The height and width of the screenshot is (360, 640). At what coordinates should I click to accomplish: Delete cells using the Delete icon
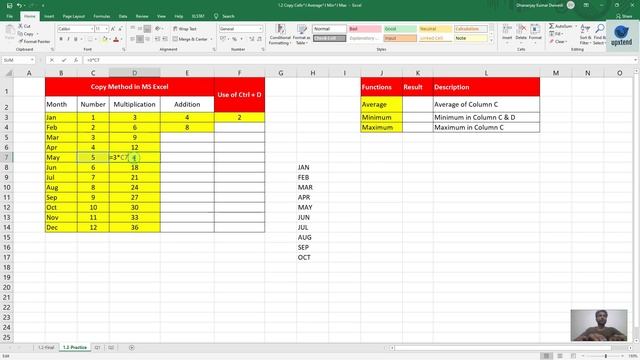click(521, 33)
